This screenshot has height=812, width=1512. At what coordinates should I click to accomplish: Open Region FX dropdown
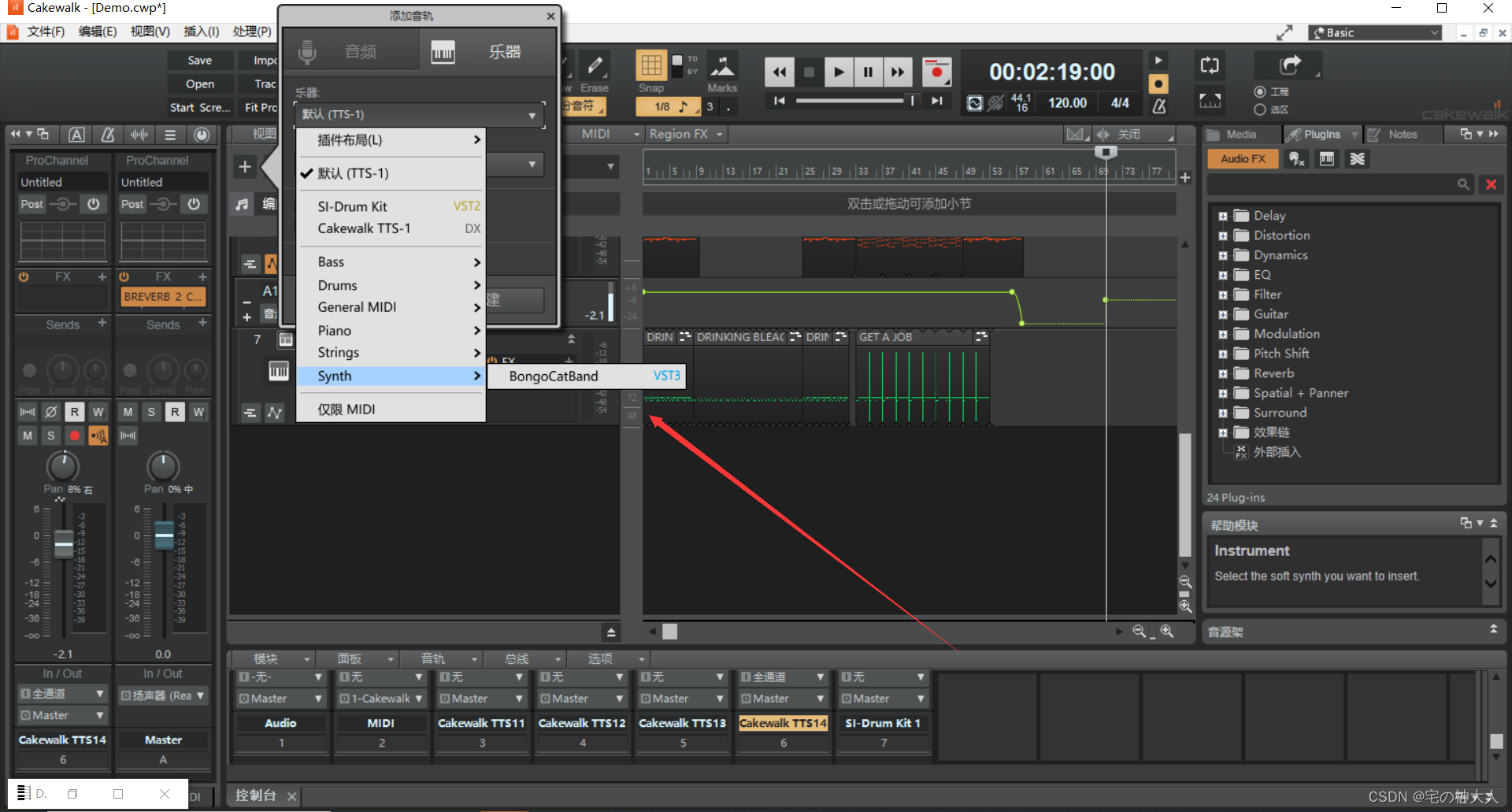coord(685,135)
